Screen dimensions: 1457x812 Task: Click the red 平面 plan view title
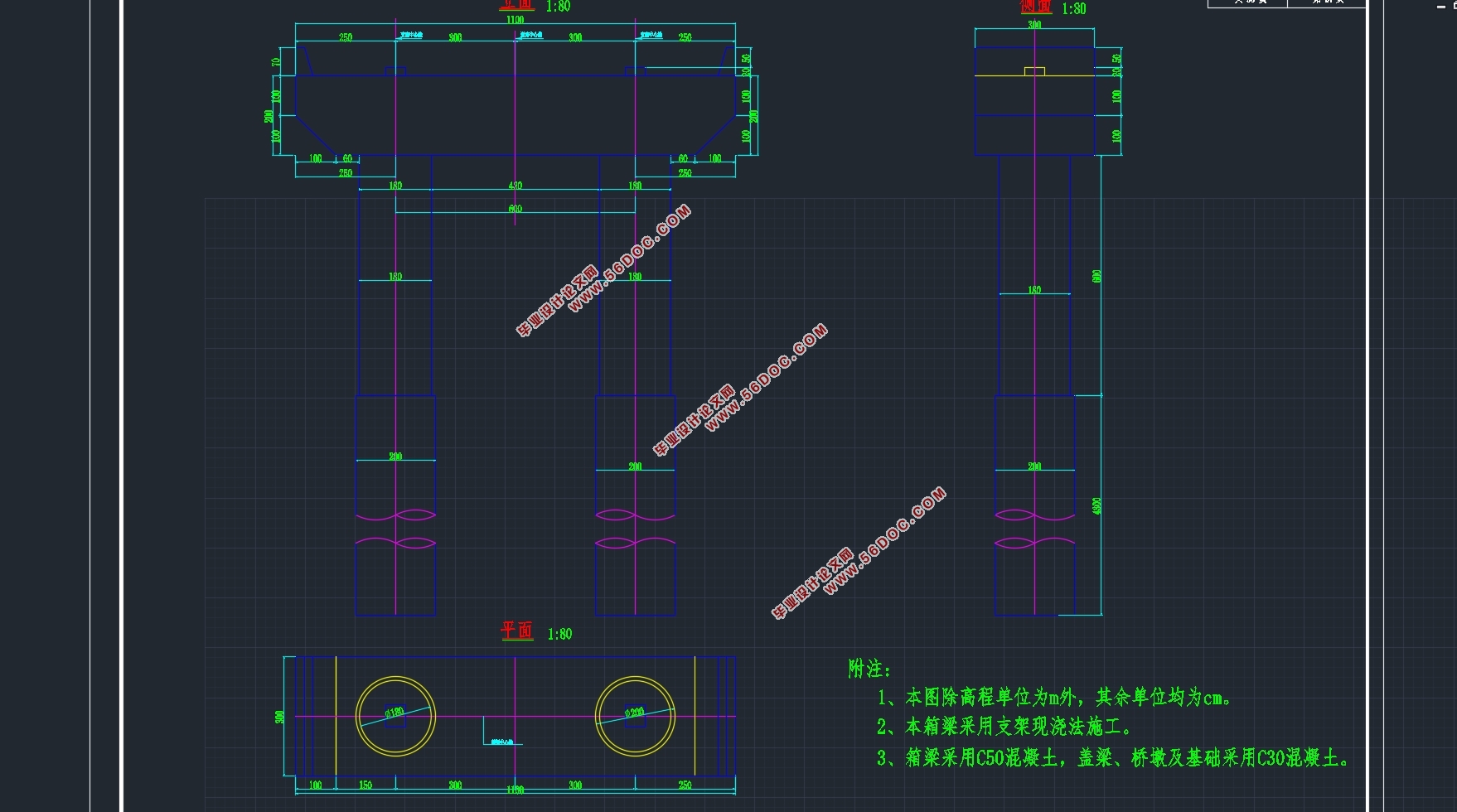point(516,631)
